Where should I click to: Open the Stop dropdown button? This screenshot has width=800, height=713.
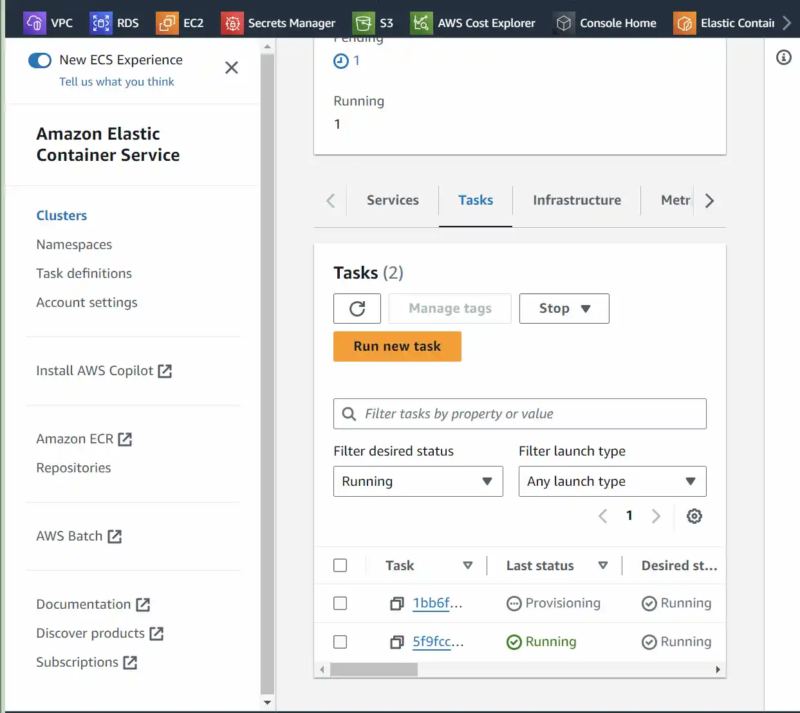564,308
